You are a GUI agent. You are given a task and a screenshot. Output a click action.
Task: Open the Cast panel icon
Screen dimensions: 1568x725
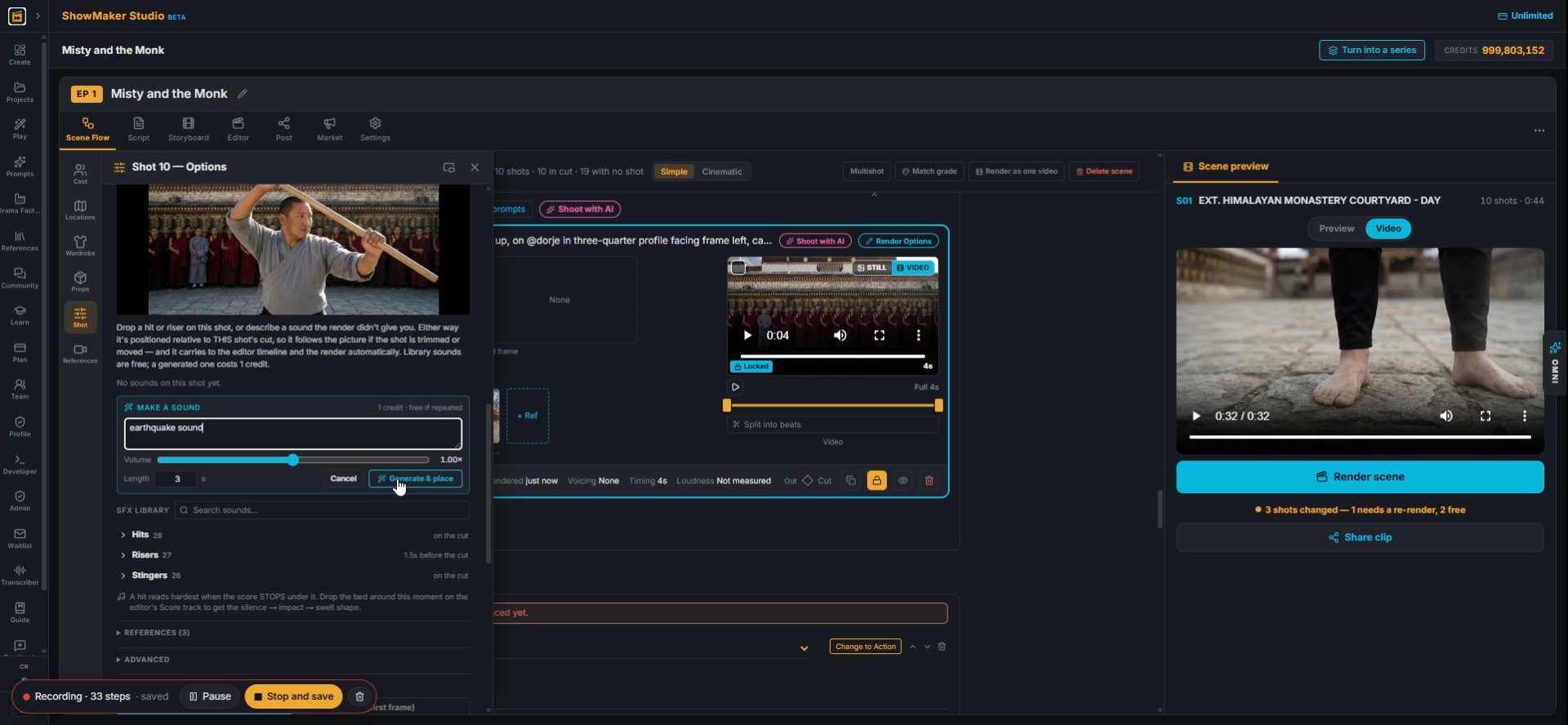pyautogui.click(x=80, y=173)
